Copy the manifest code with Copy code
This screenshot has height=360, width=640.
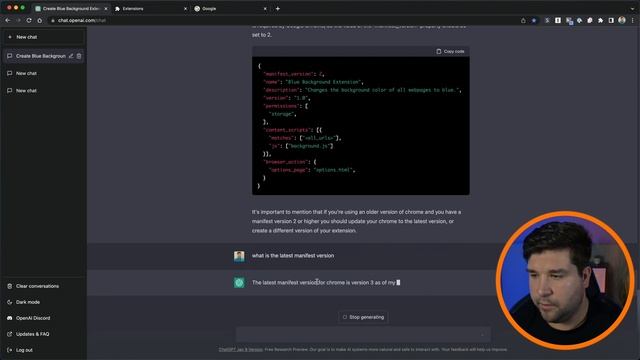(450, 51)
